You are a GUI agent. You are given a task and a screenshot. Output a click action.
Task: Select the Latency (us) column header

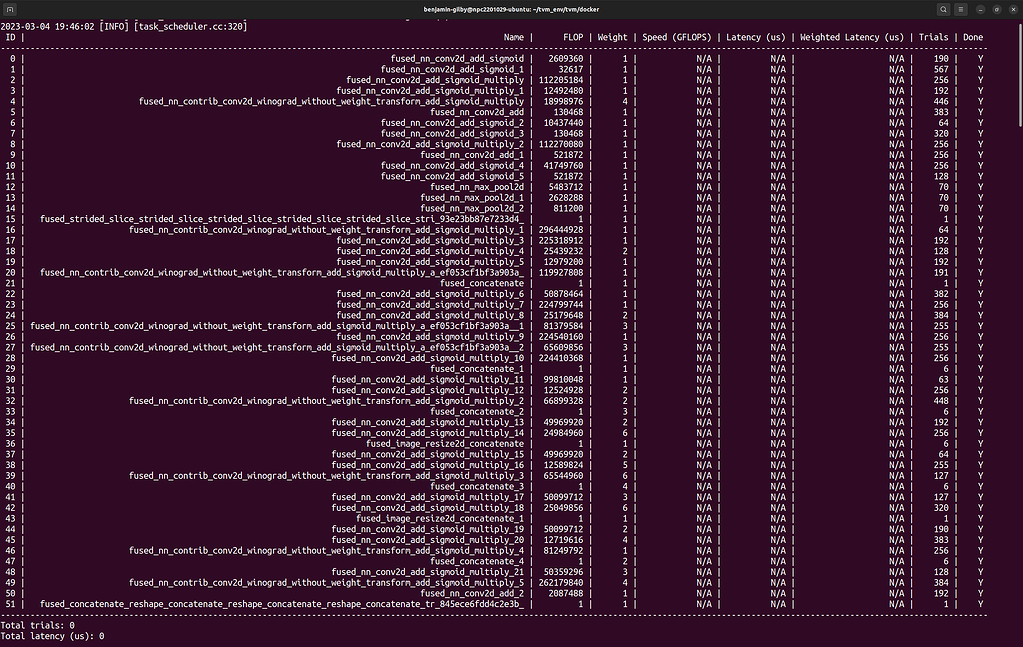[755, 37]
